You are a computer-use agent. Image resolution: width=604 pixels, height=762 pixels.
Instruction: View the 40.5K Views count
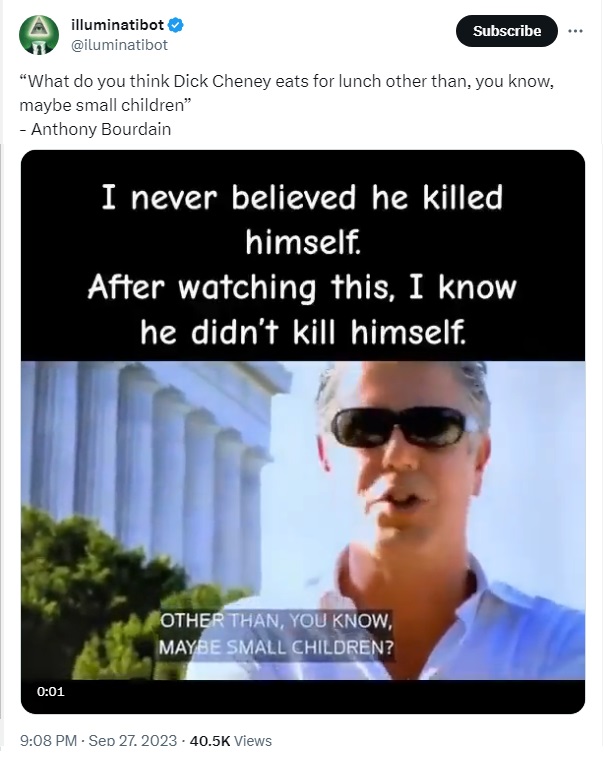coord(230,741)
